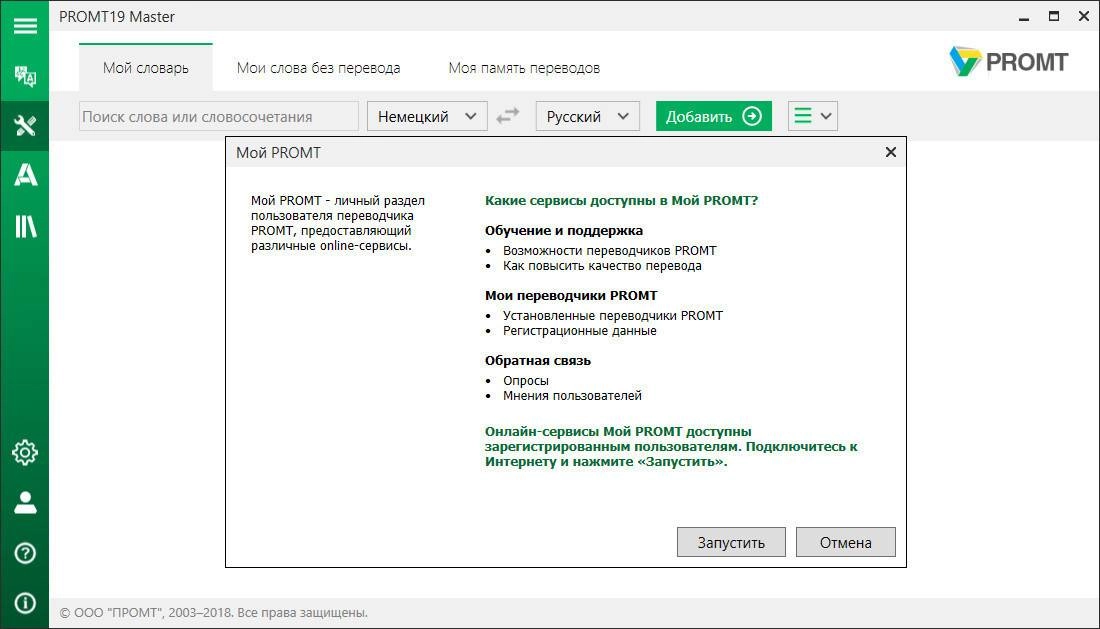Click 'Возможности переводчиков PROMT' text

tap(610, 250)
